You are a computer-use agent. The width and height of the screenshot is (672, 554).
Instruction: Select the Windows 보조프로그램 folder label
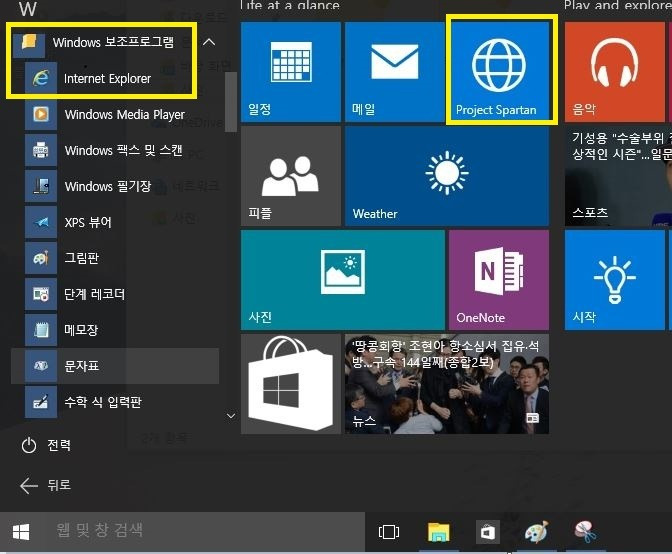(x=113, y=42)
